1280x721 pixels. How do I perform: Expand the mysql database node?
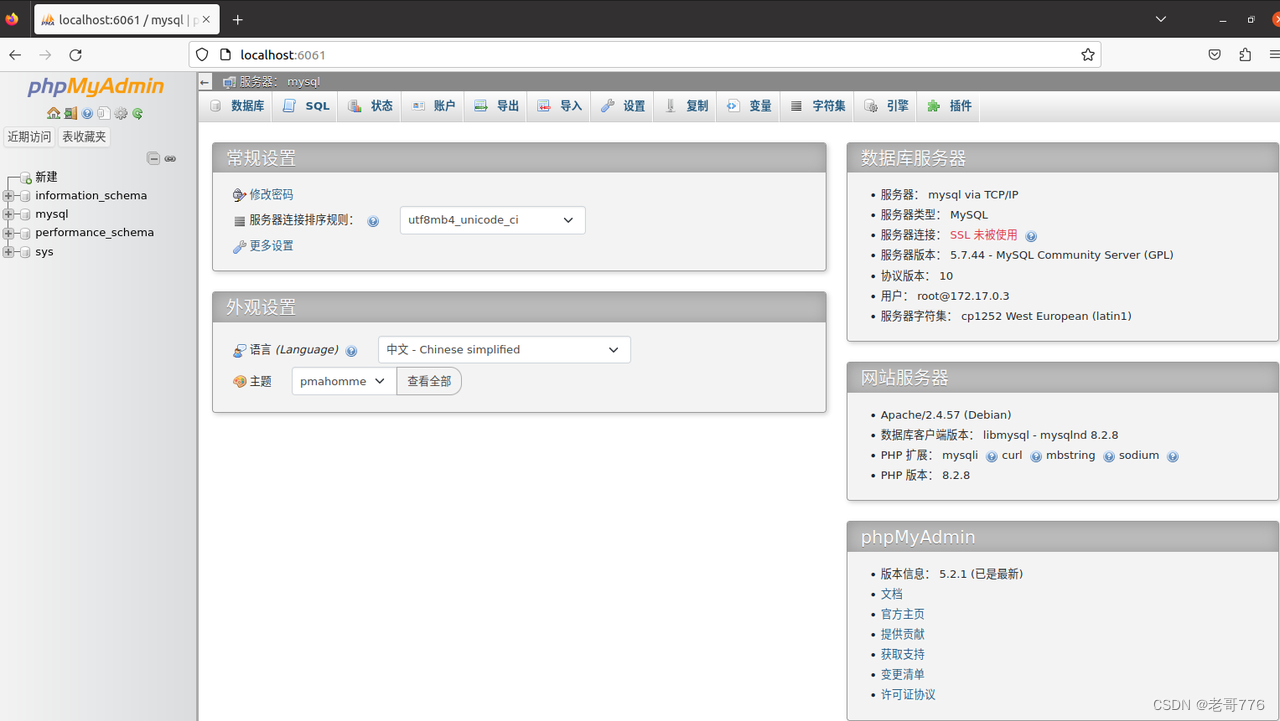pyautogui.click(x=8, y=214)
